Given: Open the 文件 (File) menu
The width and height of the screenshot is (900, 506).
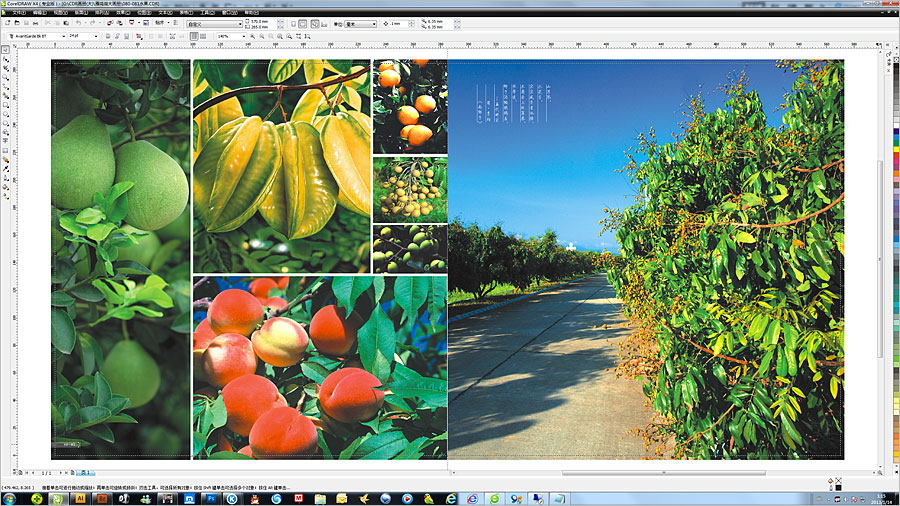Looking at the screenshot, I should [x=18, y=12].
